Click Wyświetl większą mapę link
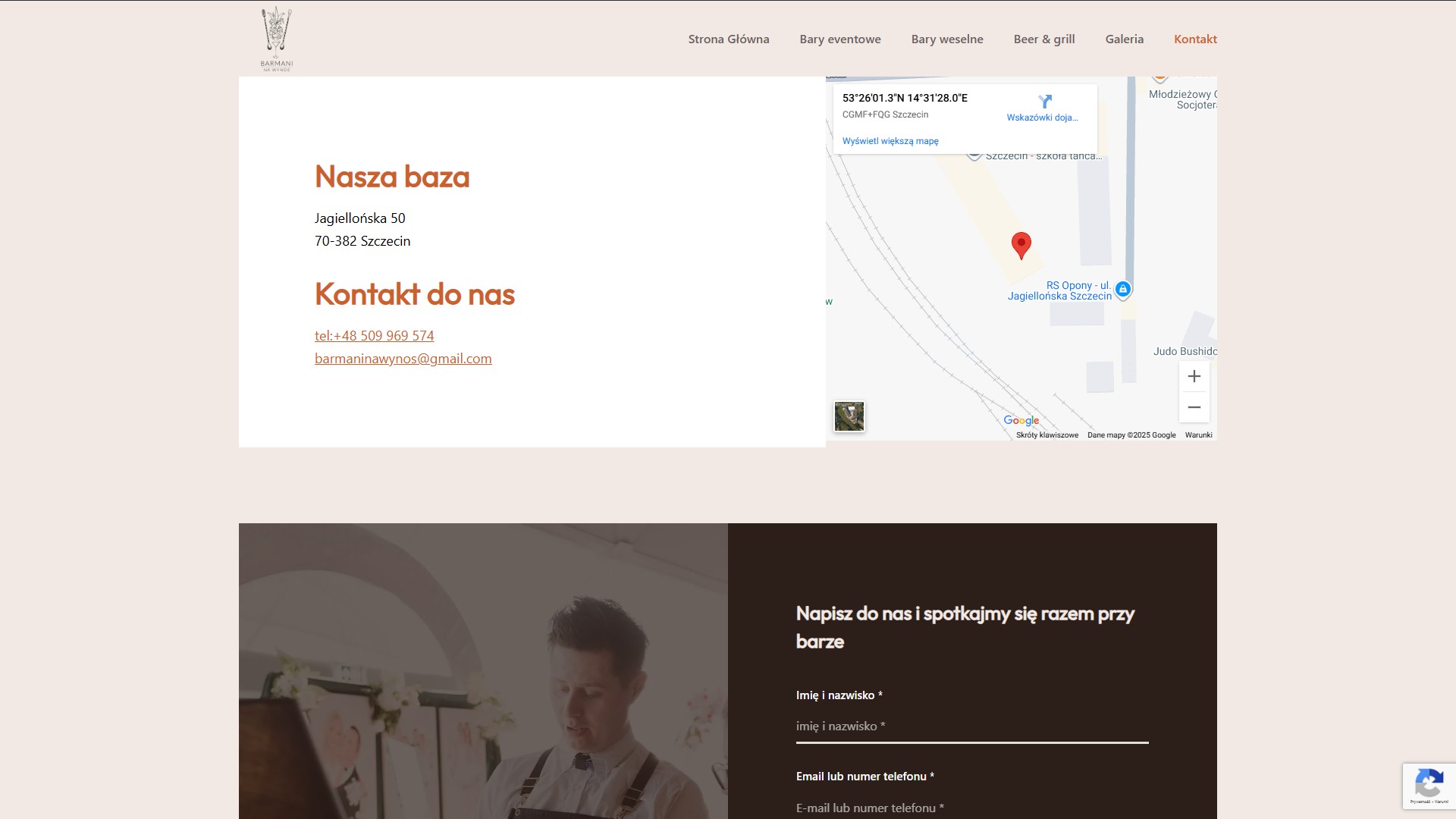Viewport: 1456px width, 819px height. [890, 141]
